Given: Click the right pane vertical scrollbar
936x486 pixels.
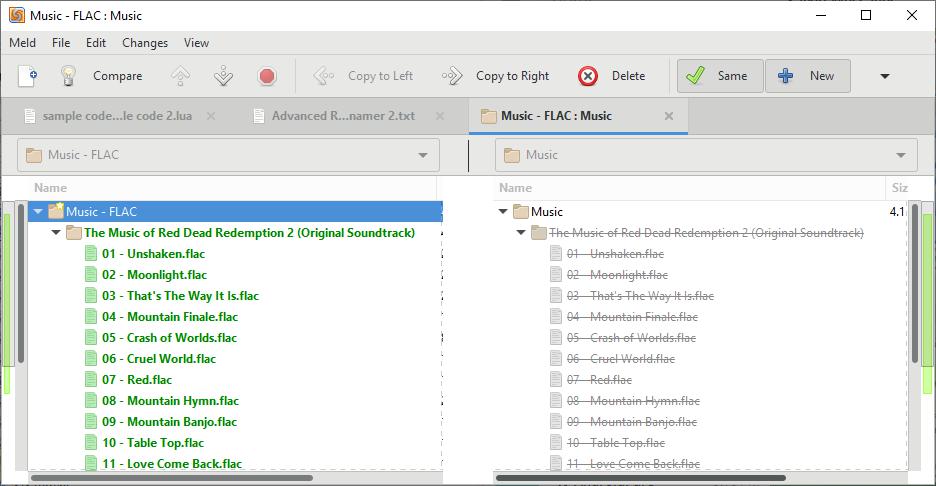Looking at the screenshot, I should coord(914,284).
